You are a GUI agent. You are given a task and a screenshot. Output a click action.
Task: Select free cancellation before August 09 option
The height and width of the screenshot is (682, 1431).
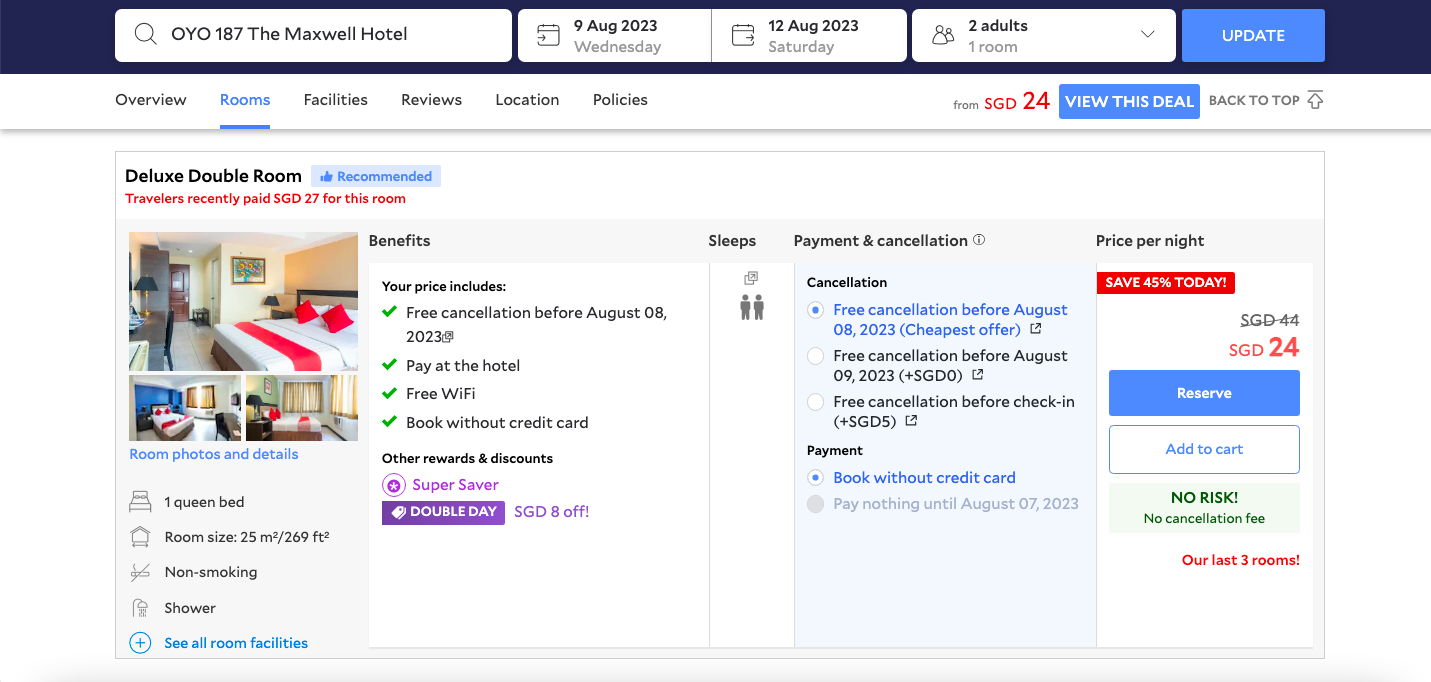816,356
